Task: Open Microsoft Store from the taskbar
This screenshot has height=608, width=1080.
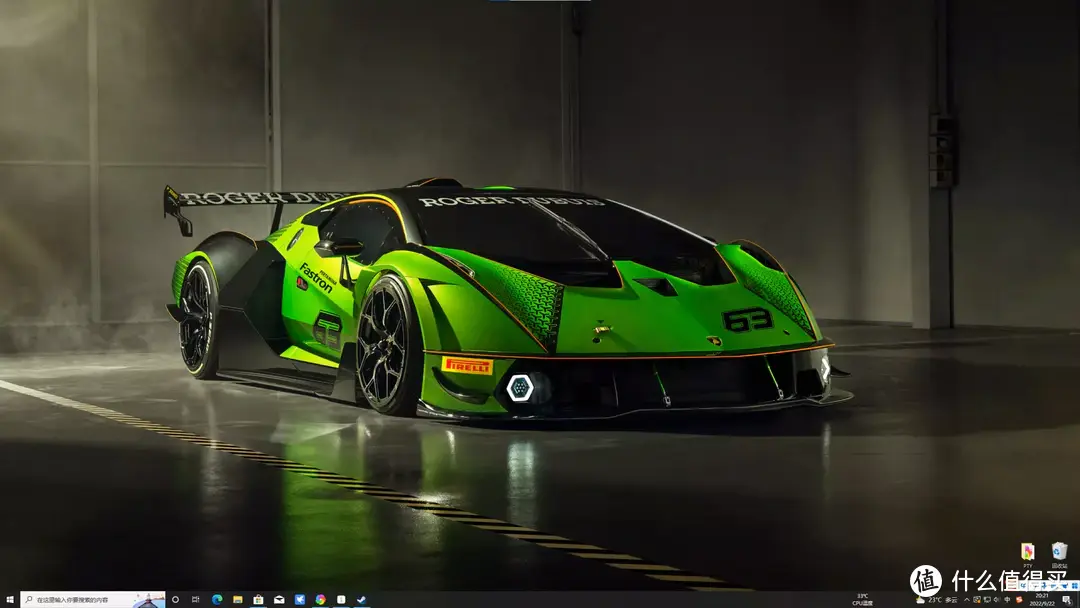Action: tap(258, 600)
